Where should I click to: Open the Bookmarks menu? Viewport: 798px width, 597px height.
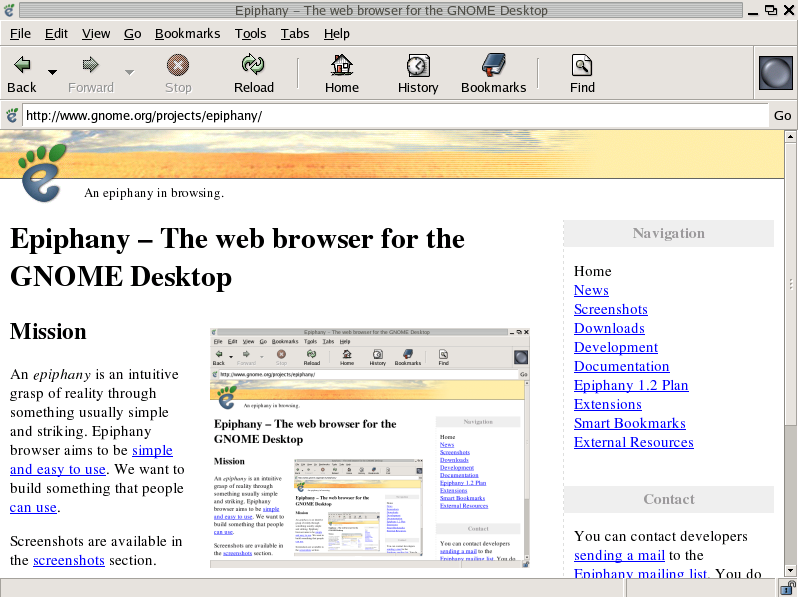pos(187,33)
